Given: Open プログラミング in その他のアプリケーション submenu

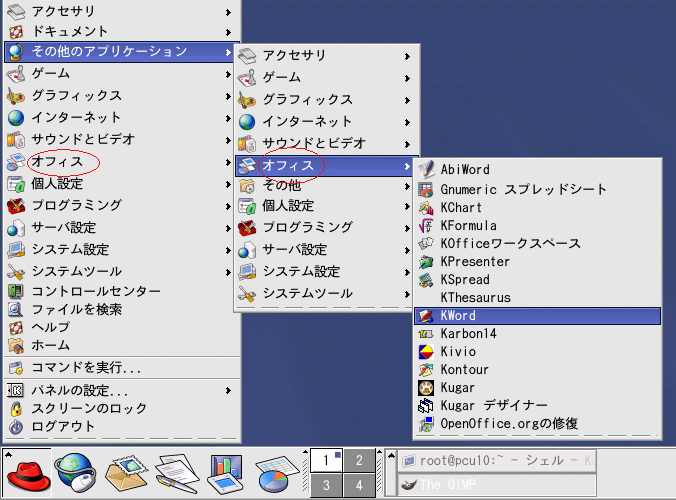Looking at the screenshot, I should pos(326,228).
